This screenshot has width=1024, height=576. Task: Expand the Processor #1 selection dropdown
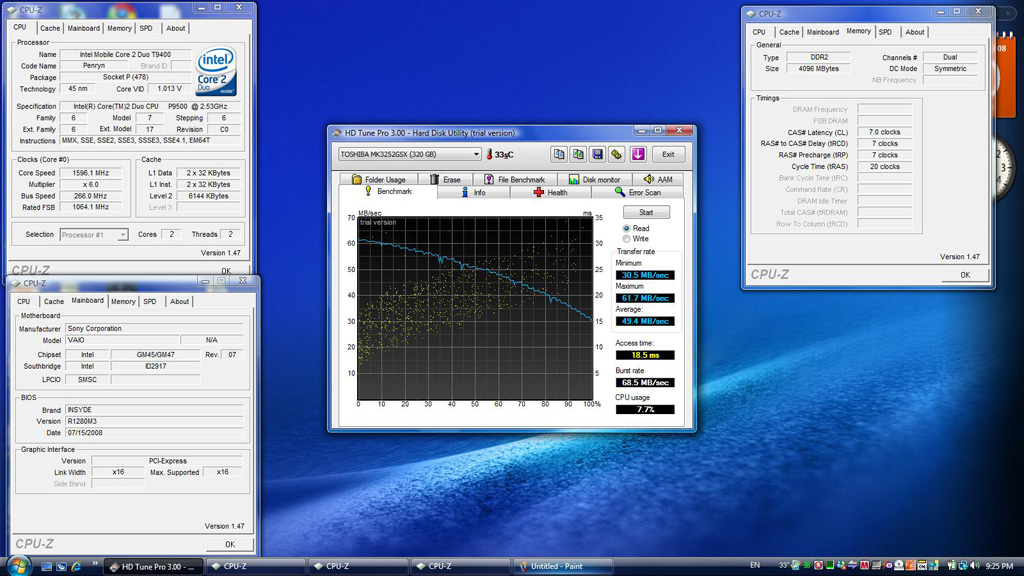(122, 235)
